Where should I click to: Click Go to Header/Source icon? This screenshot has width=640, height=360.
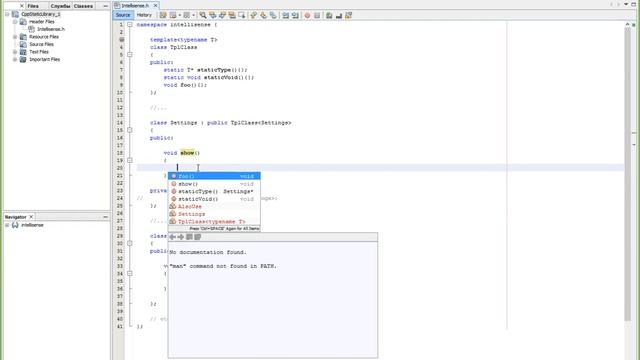point(349,15)
